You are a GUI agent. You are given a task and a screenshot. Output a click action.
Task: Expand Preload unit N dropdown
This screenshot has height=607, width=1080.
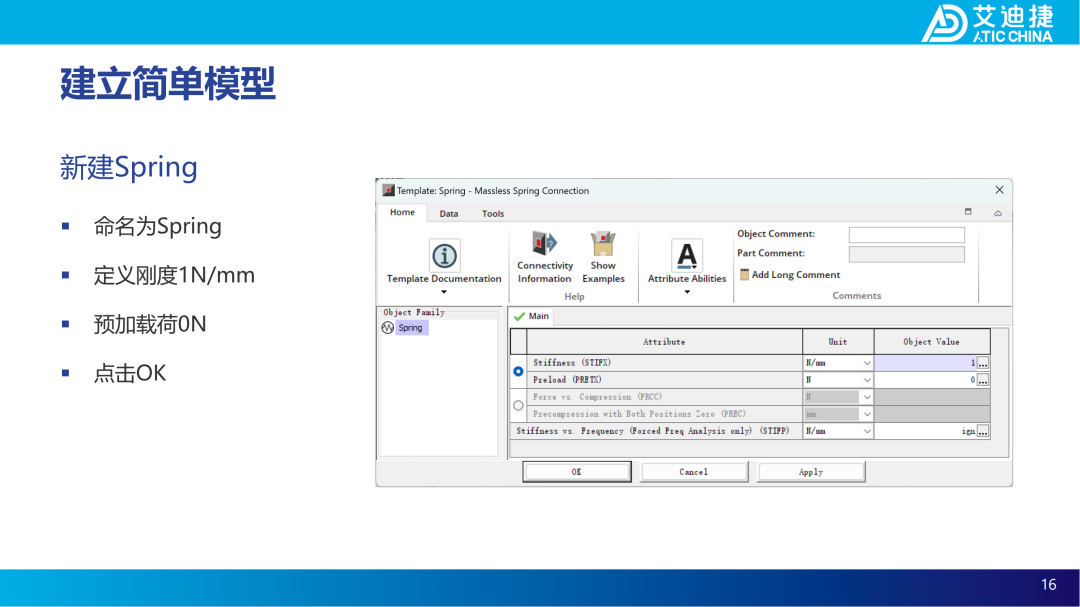pos(866,380)
